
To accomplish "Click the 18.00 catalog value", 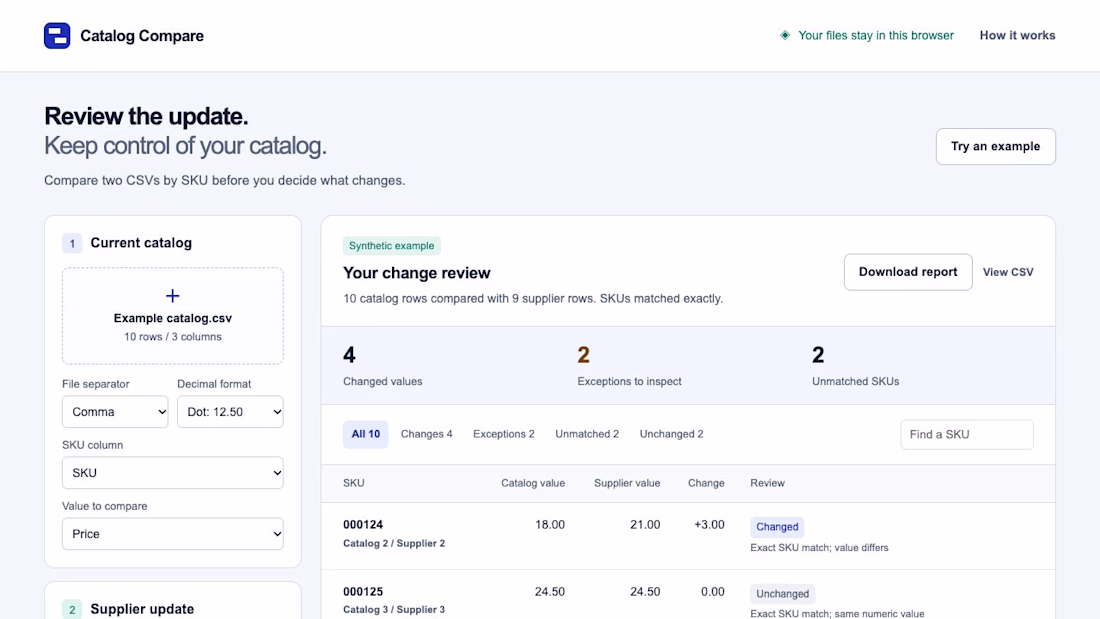I will (x=550, y=525).
